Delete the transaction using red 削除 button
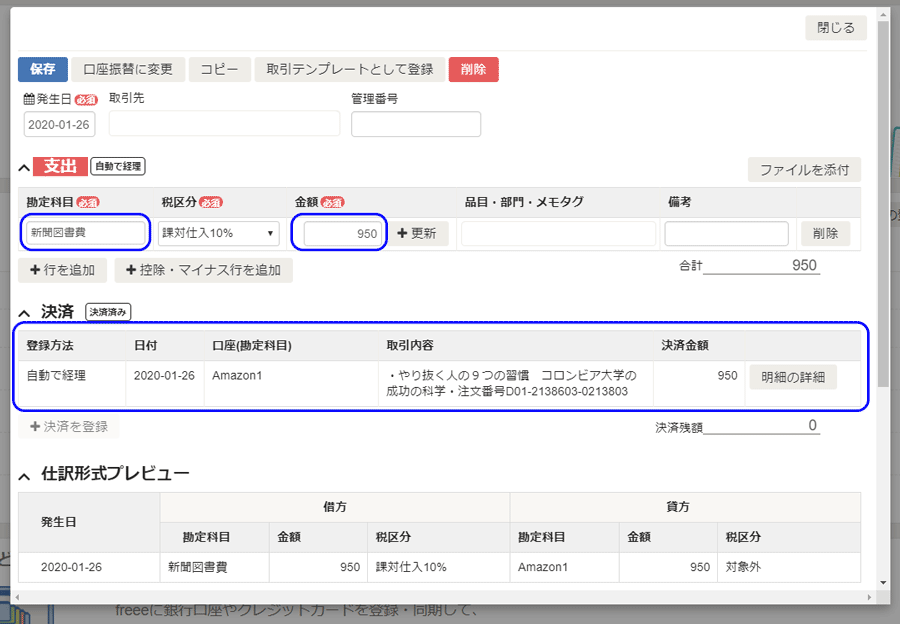The width and height of the screenshot is (900, 624). [x=473, y=69]
